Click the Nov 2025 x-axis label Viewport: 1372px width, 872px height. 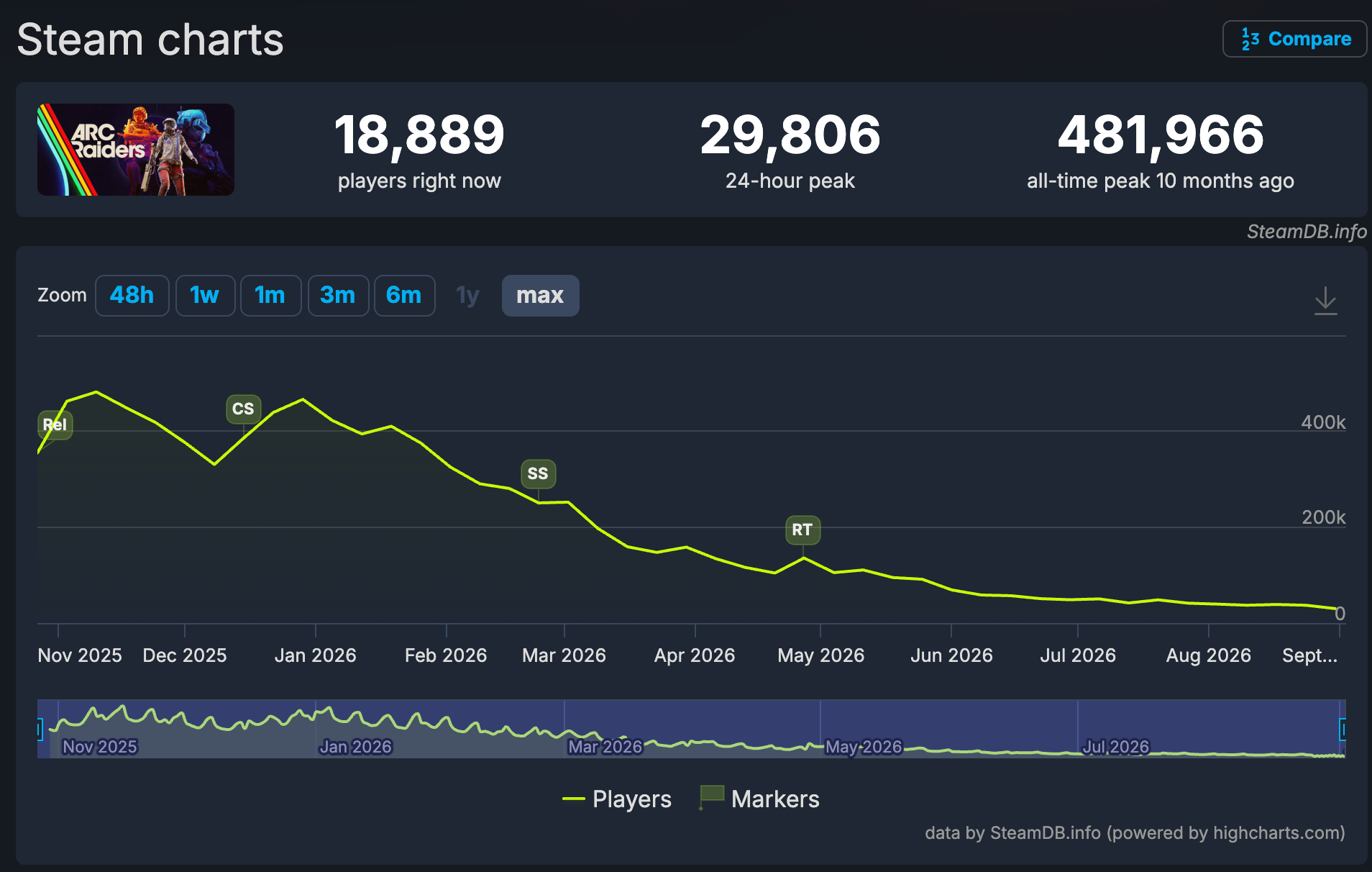click(80, 655)
